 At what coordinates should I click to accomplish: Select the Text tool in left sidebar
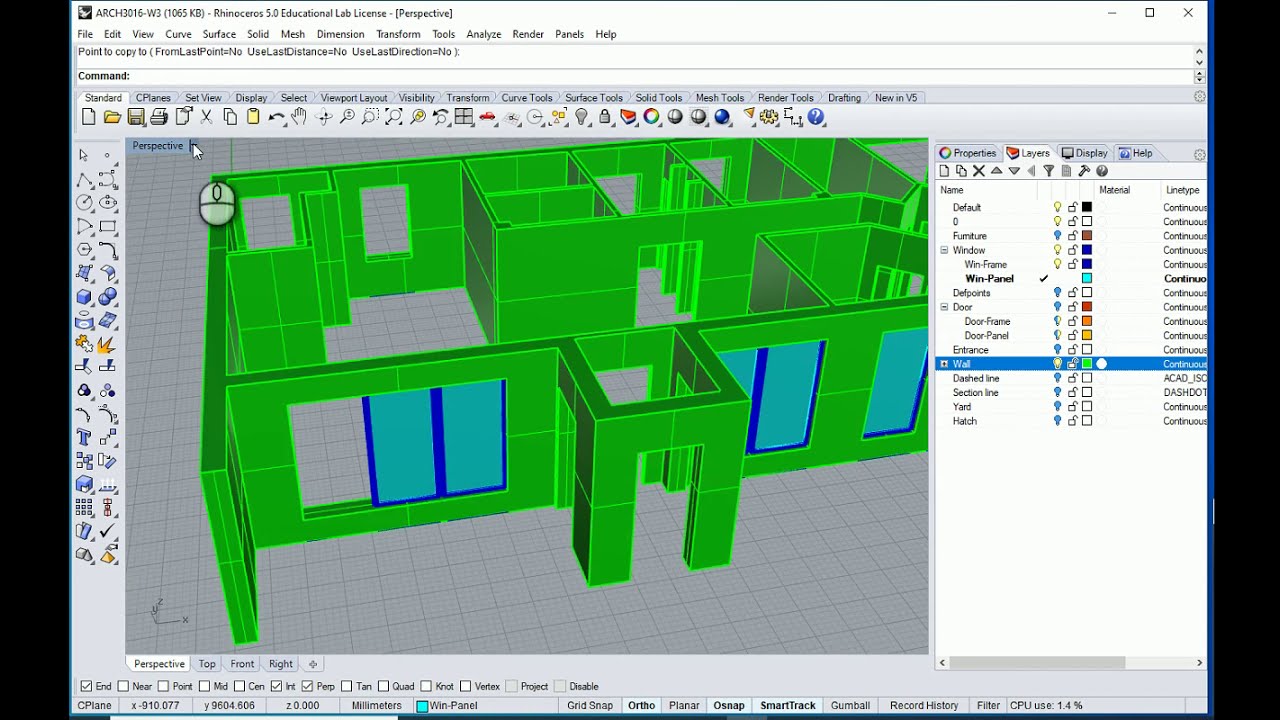click(x=85, y=437)
